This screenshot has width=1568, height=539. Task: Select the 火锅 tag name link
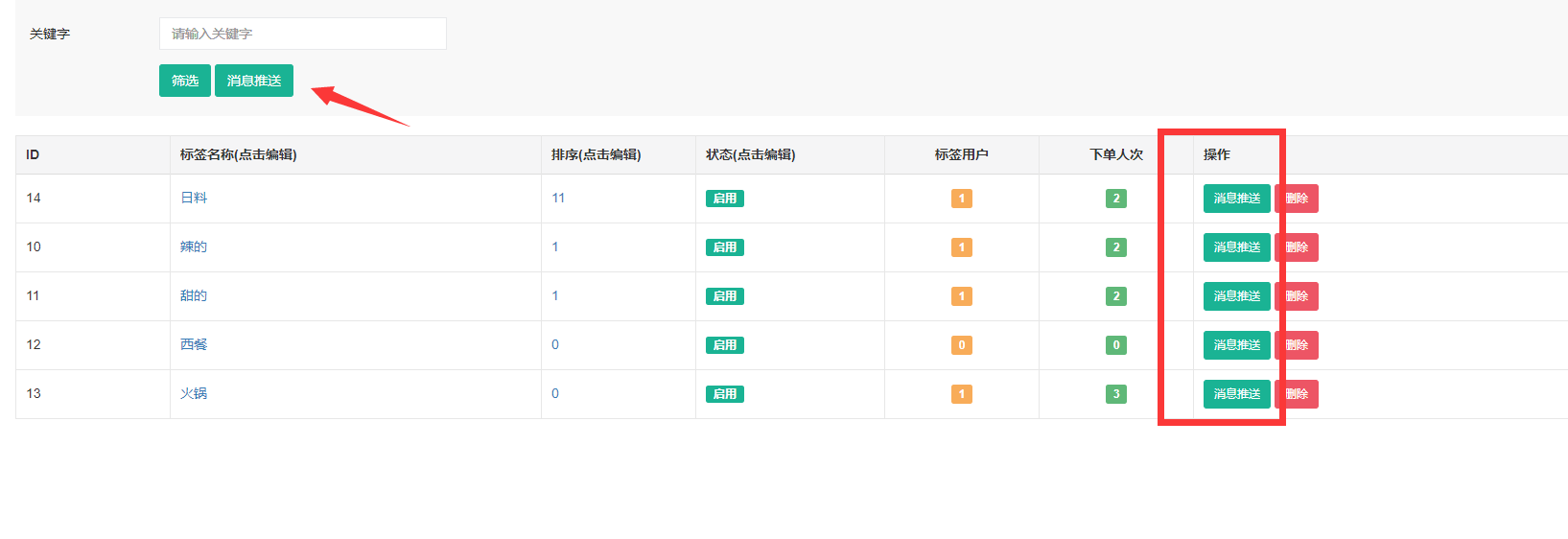point(194,393)
